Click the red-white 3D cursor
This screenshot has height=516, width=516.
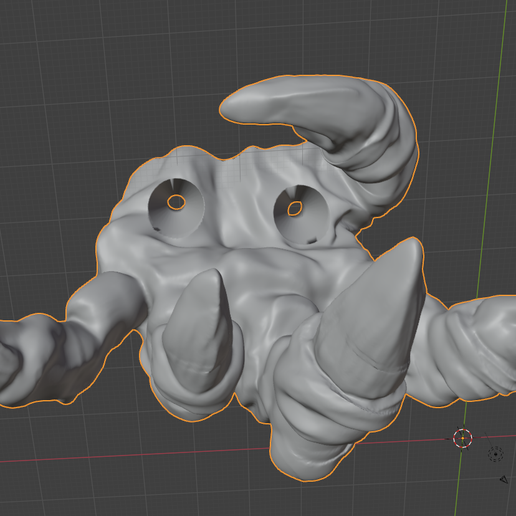point(463,438)
